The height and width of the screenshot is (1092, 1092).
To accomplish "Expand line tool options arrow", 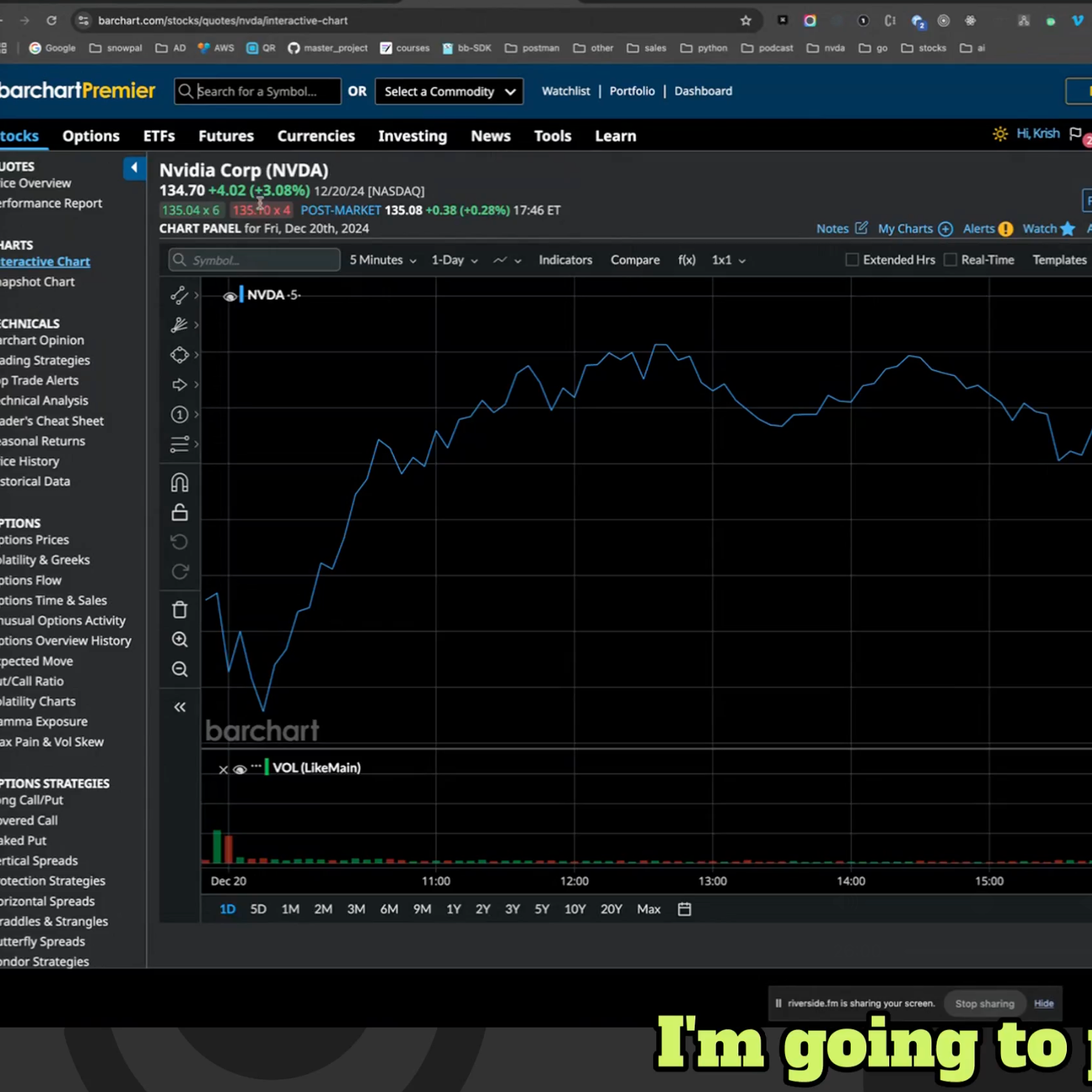I will (x=196, y=295).
